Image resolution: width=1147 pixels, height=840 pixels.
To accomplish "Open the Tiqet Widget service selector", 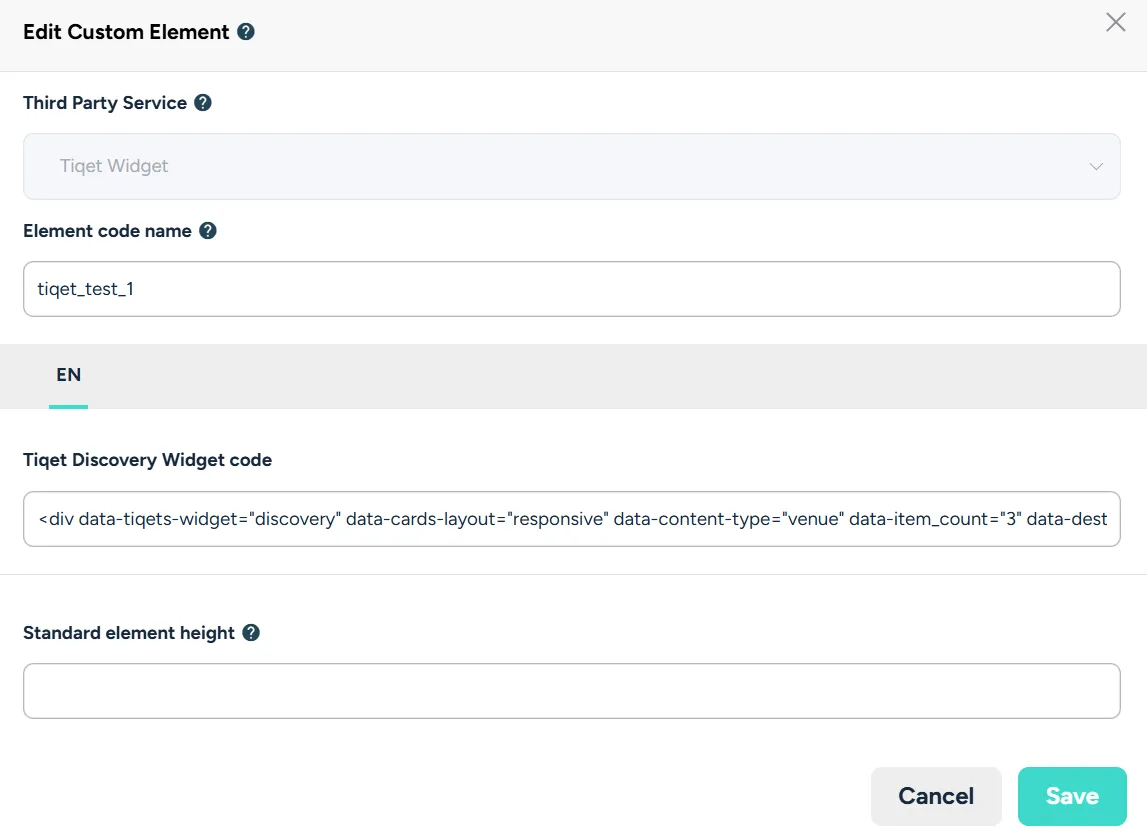I will [x=571, y=167].
